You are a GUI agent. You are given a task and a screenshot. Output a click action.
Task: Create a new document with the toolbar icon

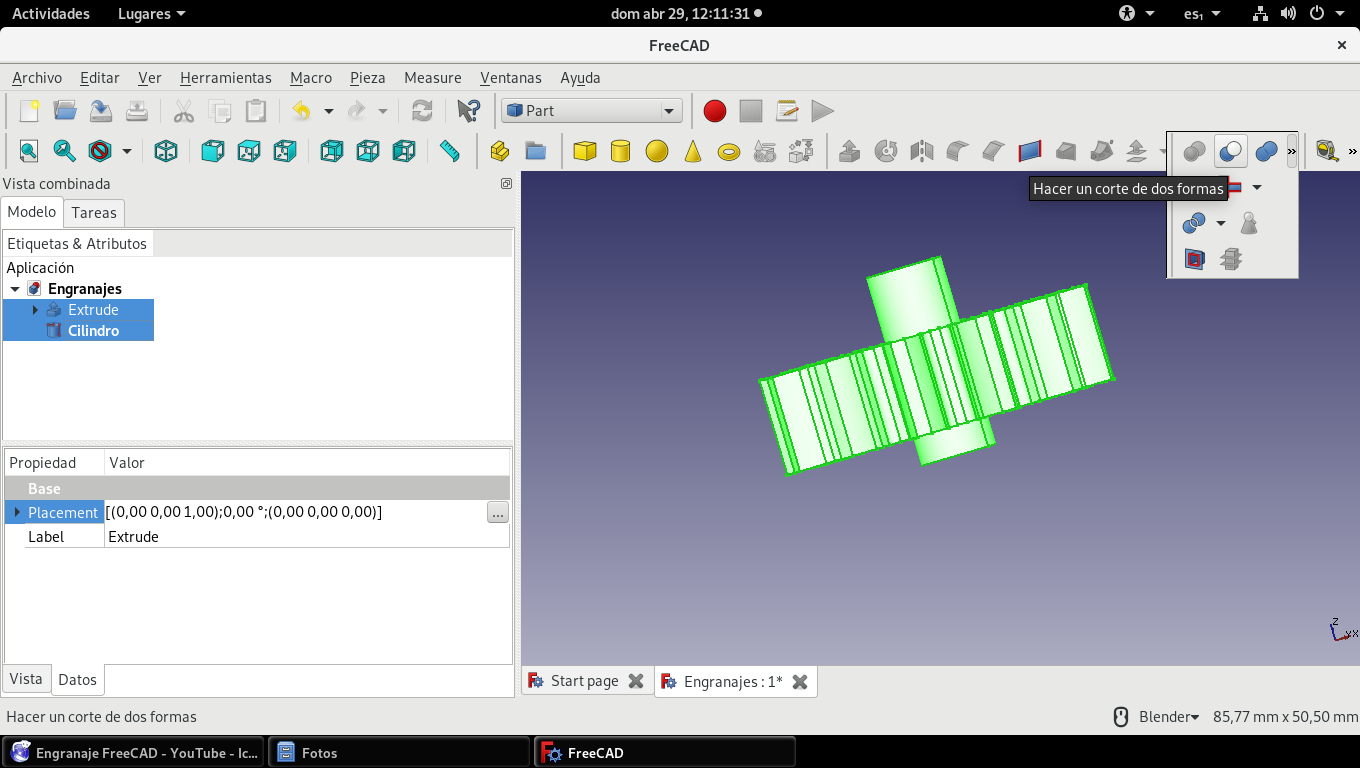pyautogui.click(x=29, y=111)
